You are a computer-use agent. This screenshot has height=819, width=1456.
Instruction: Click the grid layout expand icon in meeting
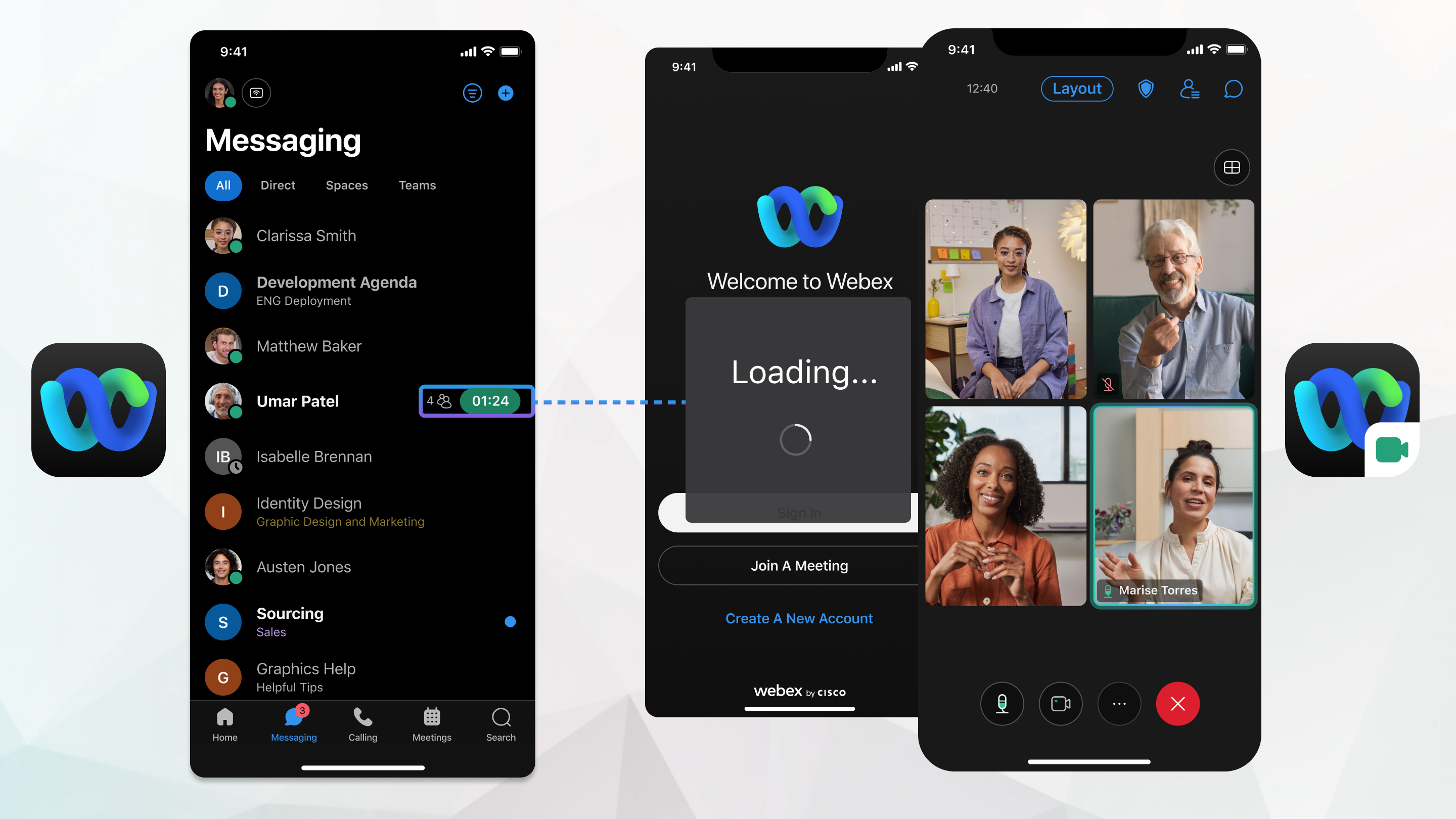click(1231, 166)
